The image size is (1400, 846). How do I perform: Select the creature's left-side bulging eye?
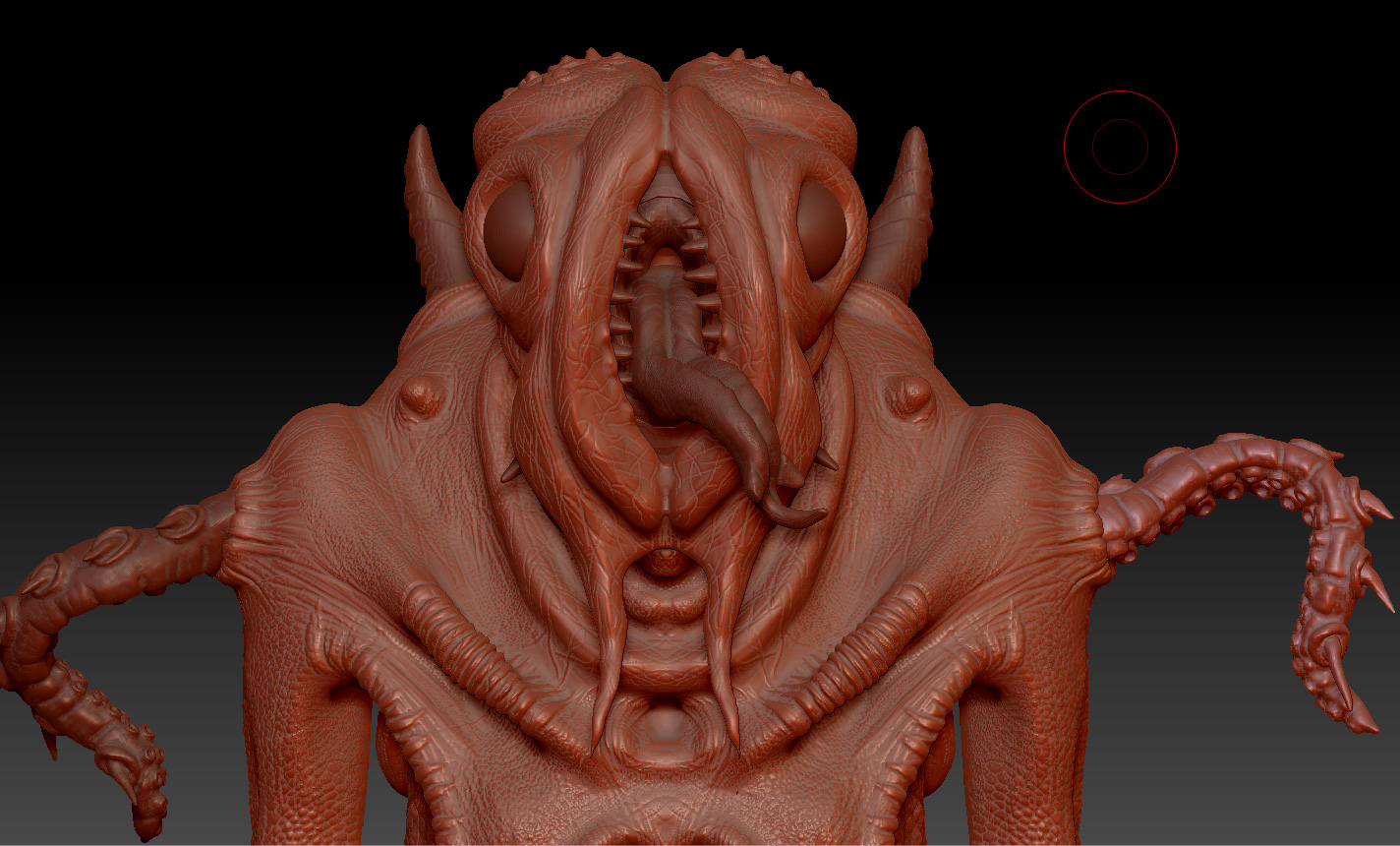[509, 232]
